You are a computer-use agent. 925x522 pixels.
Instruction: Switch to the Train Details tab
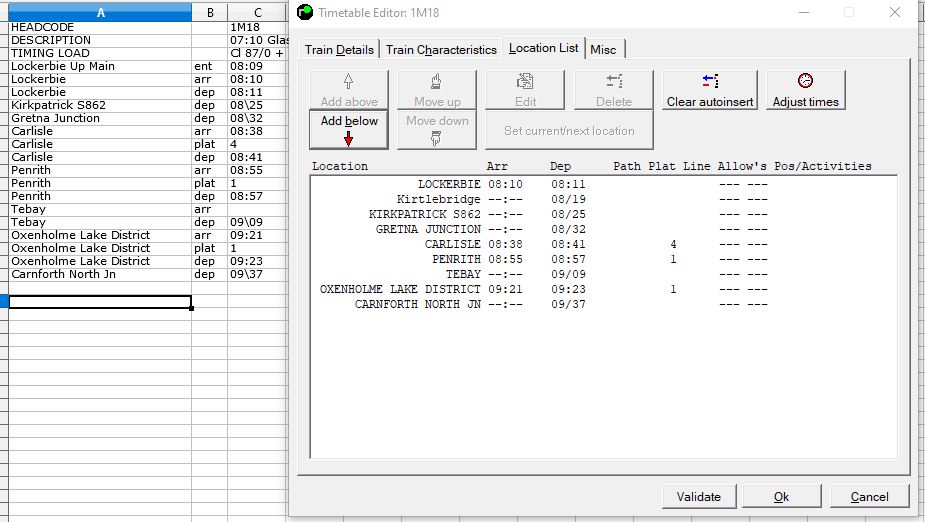click(x=339, y=50)
